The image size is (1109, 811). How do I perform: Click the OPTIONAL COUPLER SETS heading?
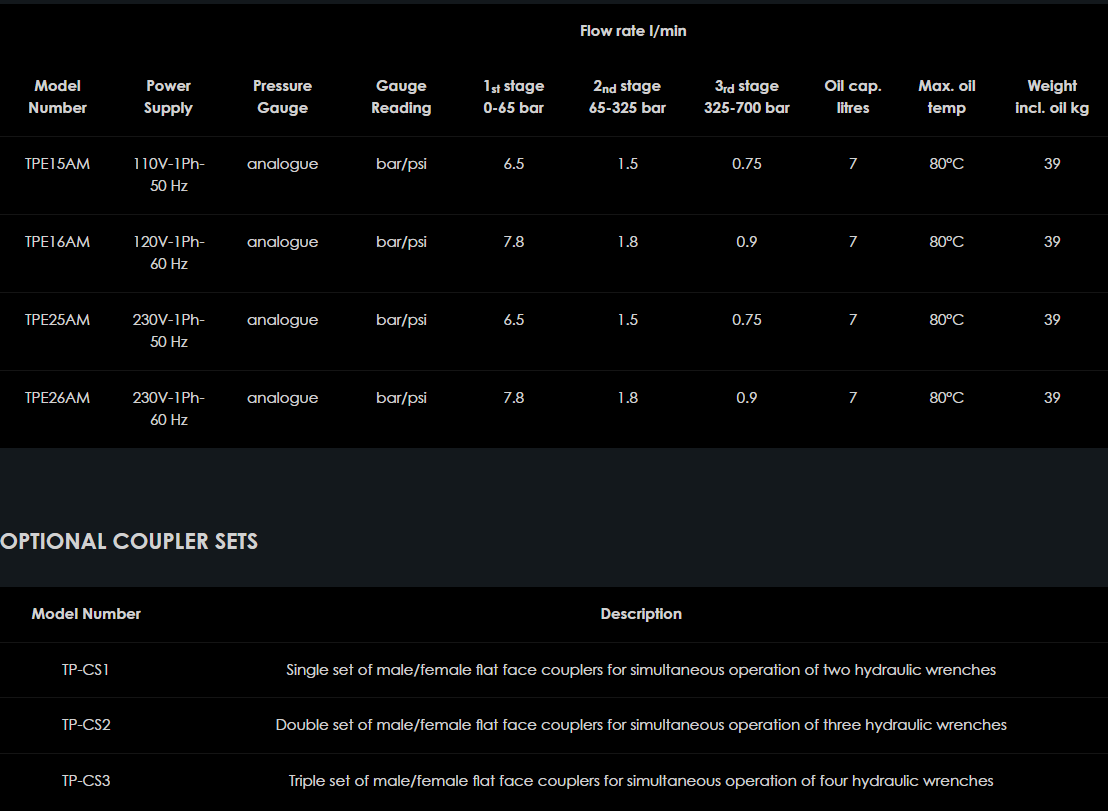(x=129, y=542)
